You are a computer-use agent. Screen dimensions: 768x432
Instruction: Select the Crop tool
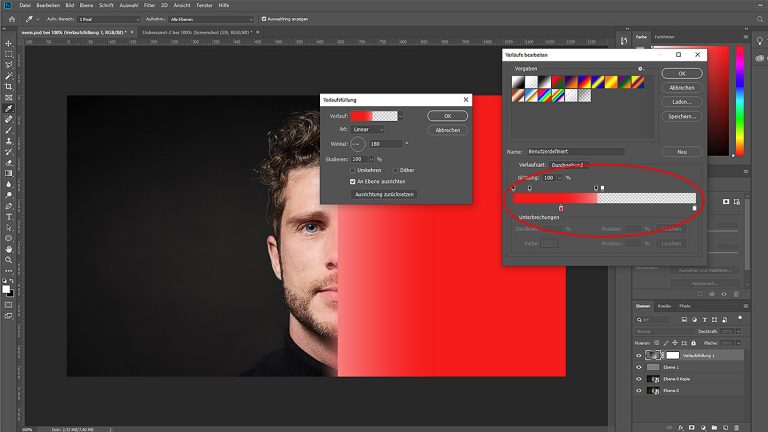coord(9,86)
